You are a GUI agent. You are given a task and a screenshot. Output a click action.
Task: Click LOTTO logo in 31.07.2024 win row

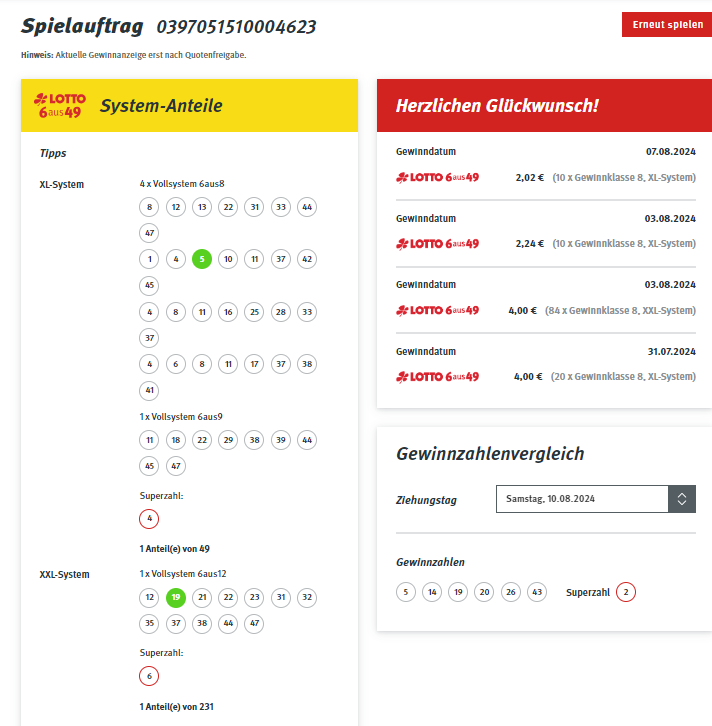(437, 376)
